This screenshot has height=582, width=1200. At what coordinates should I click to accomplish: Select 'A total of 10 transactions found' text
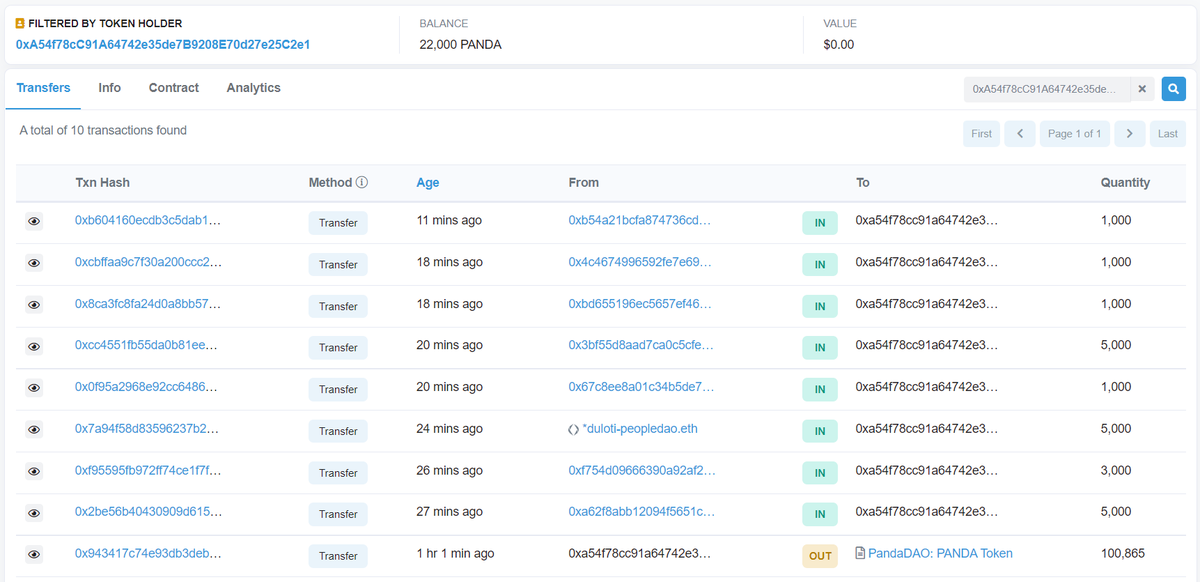point(103,130)
